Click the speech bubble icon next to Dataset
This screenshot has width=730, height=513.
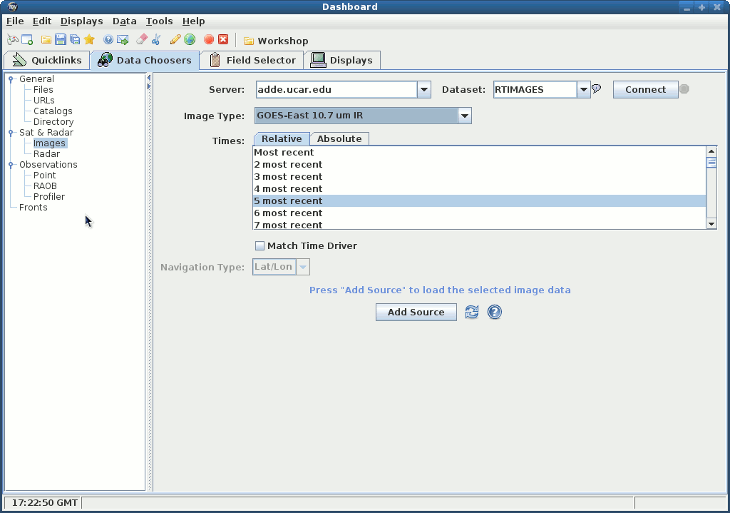pyautogui.click(x=597, y=89)
